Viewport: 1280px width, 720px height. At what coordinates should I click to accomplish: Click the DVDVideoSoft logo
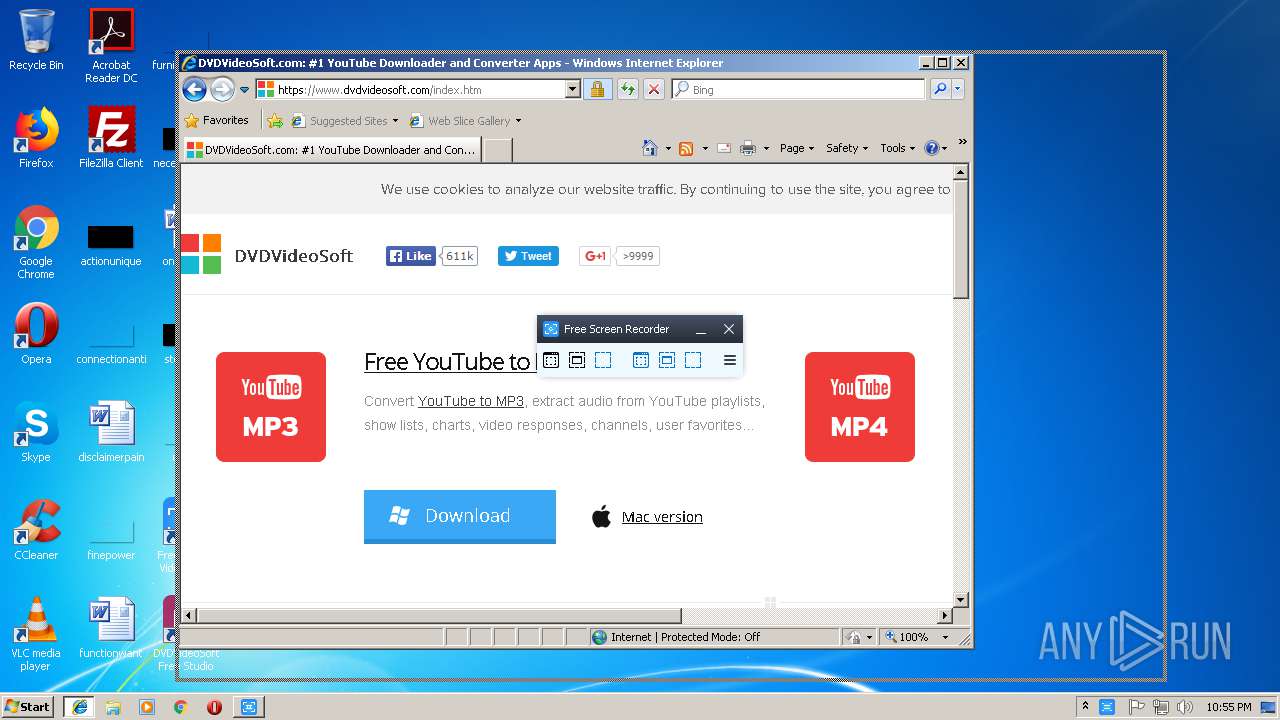tap(267, 255)
